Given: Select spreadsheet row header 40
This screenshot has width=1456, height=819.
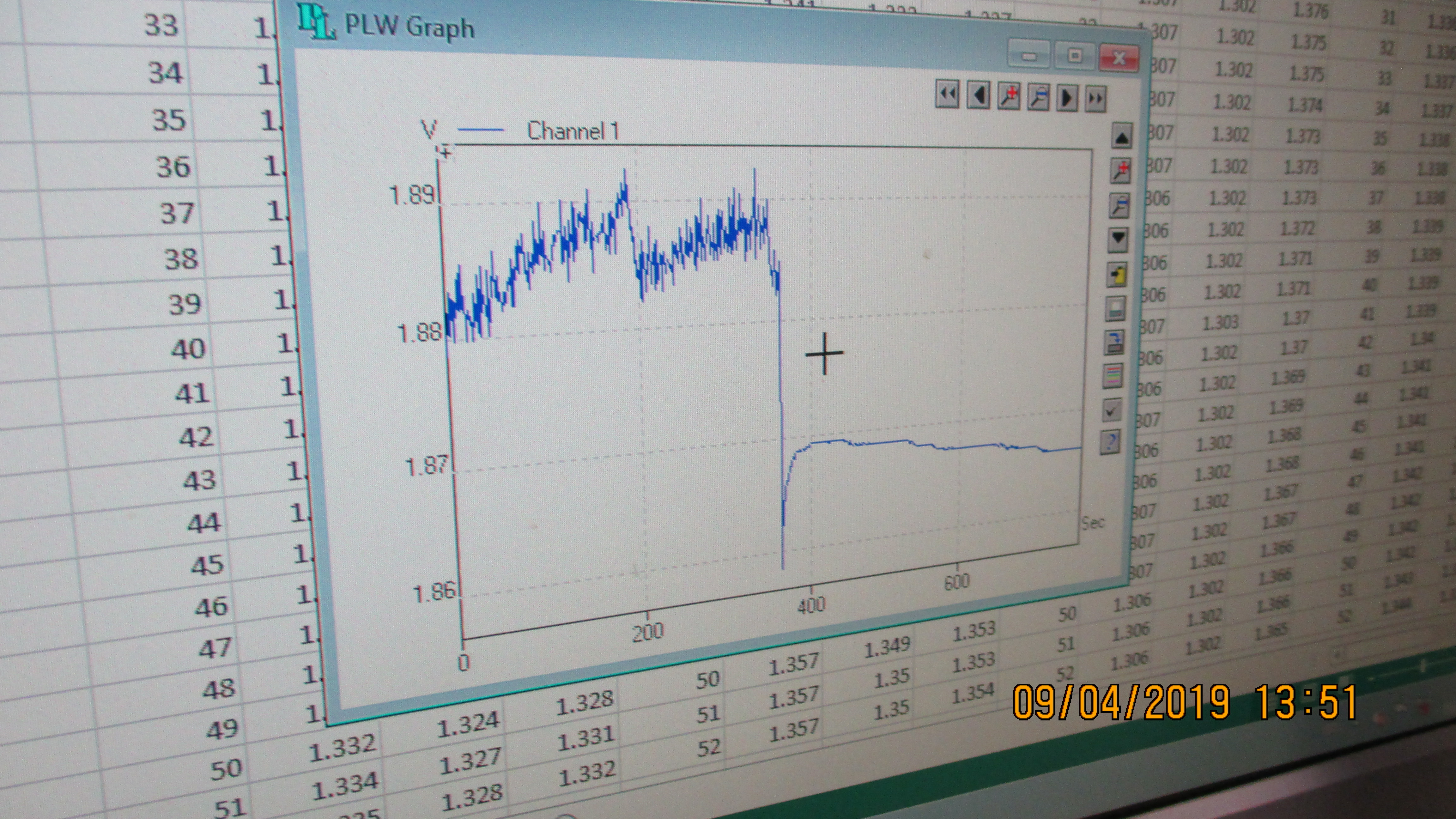Looking at the screenshot, I should pos(188,349).
